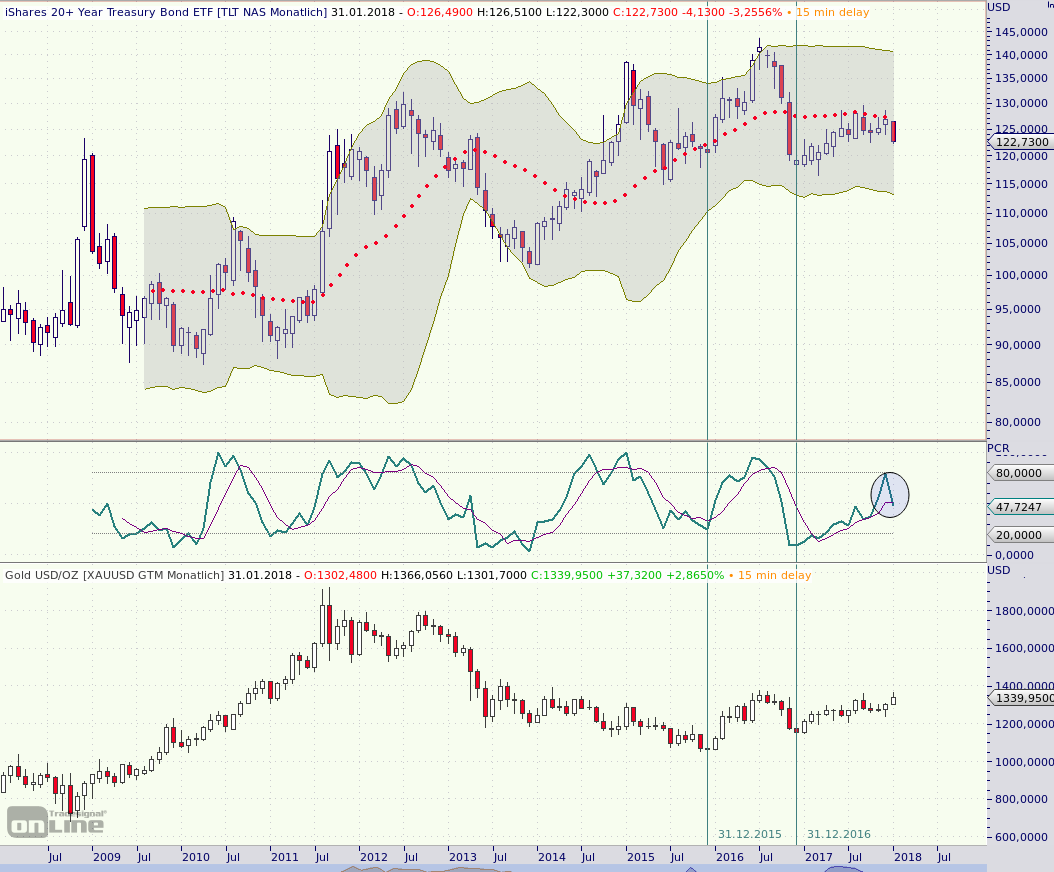This screenshot has width=1054, height=872.
Task: Select the 1339,9500 current price tag on the gold axis
Action: pos(1020,698)
